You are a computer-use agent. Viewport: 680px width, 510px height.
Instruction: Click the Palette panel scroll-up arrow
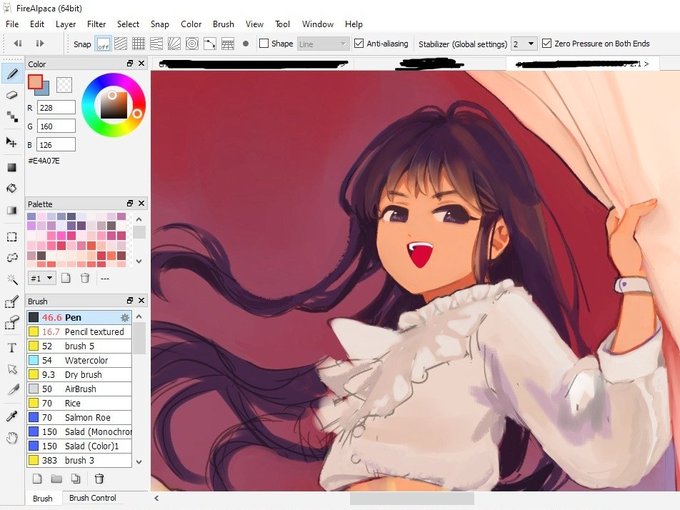coord(139,219)
